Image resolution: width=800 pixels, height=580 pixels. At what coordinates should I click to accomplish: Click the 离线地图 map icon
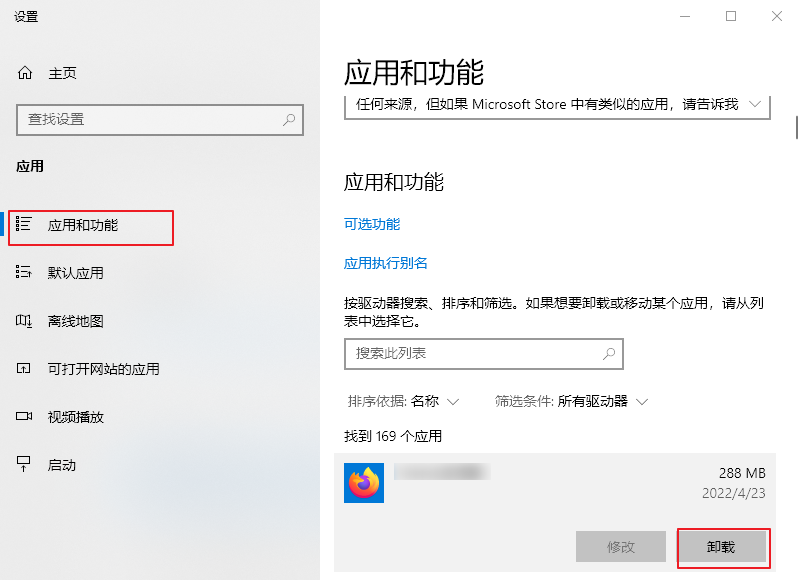tap(23, 320)
